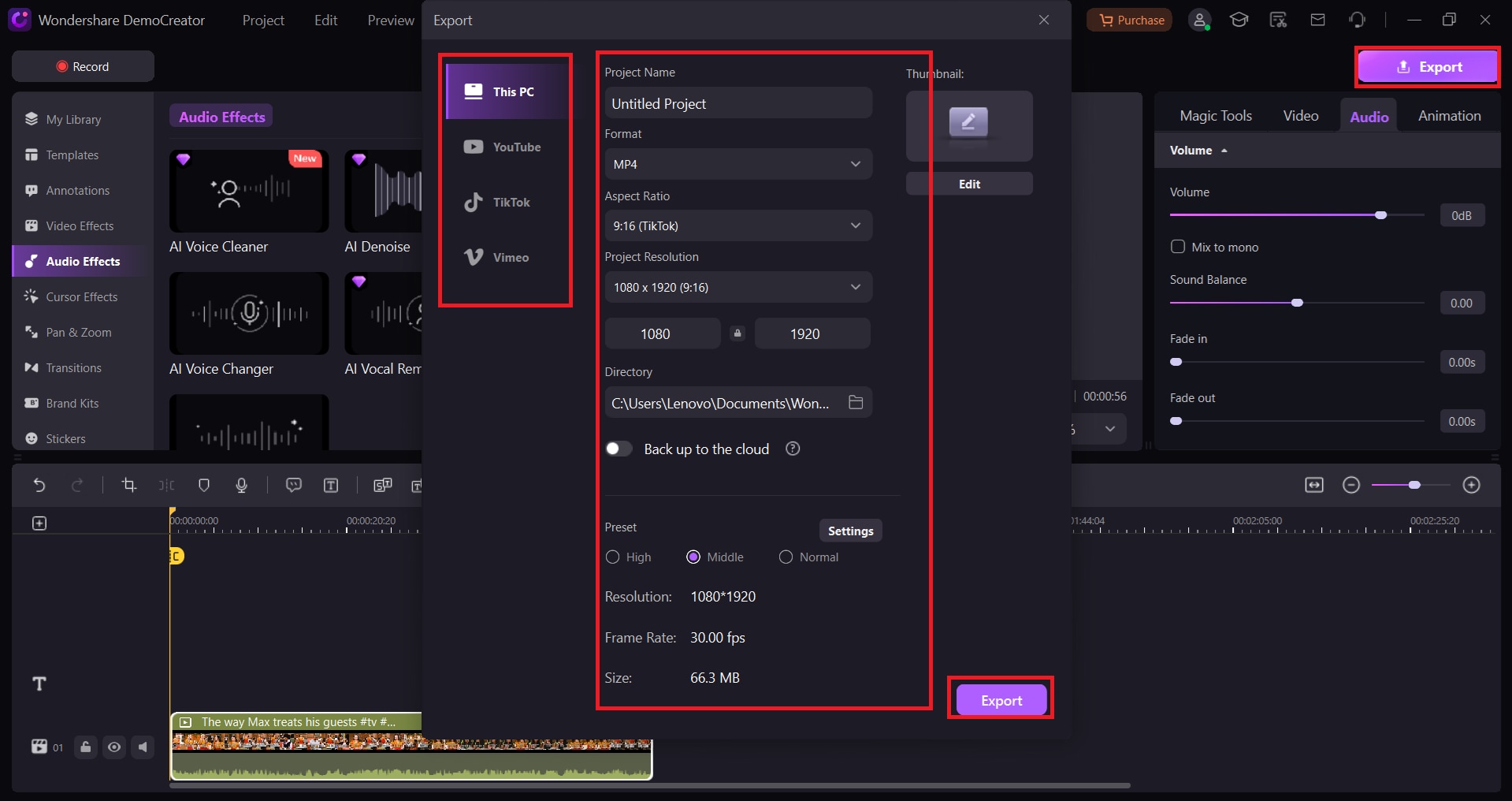Click the width field showing 1080
The width and height of the screenshot is (1512, 801).
click(x=663, y=333)
